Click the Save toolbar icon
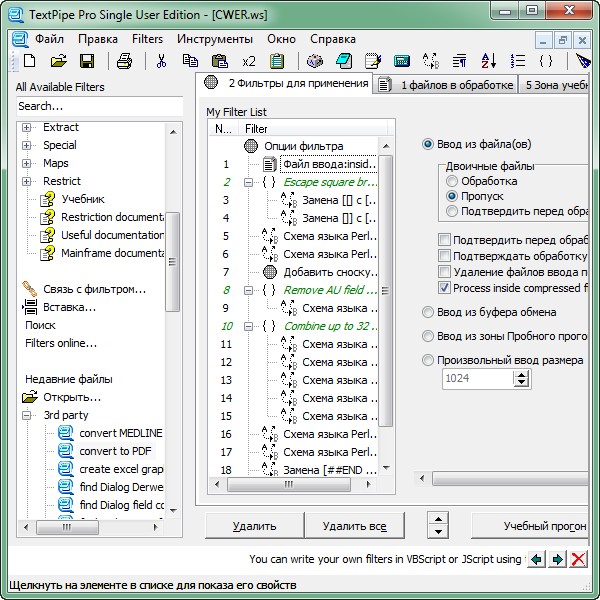This screenshot has width=600, height=600. pyautogui.click(x=88, y=62)
